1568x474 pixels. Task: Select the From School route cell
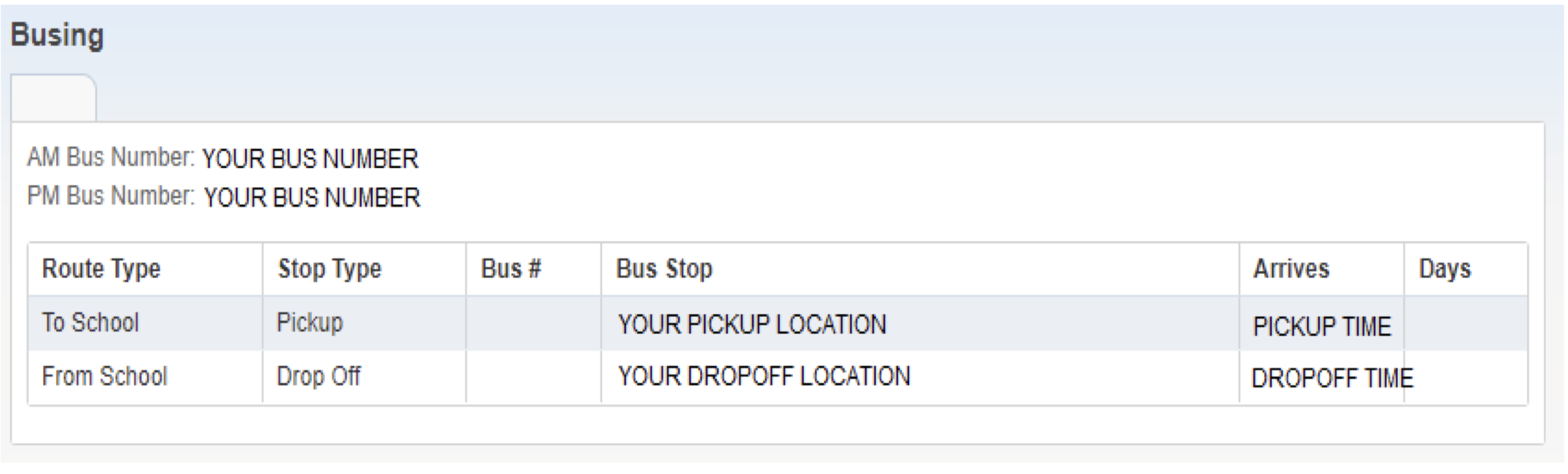[105, 376]
